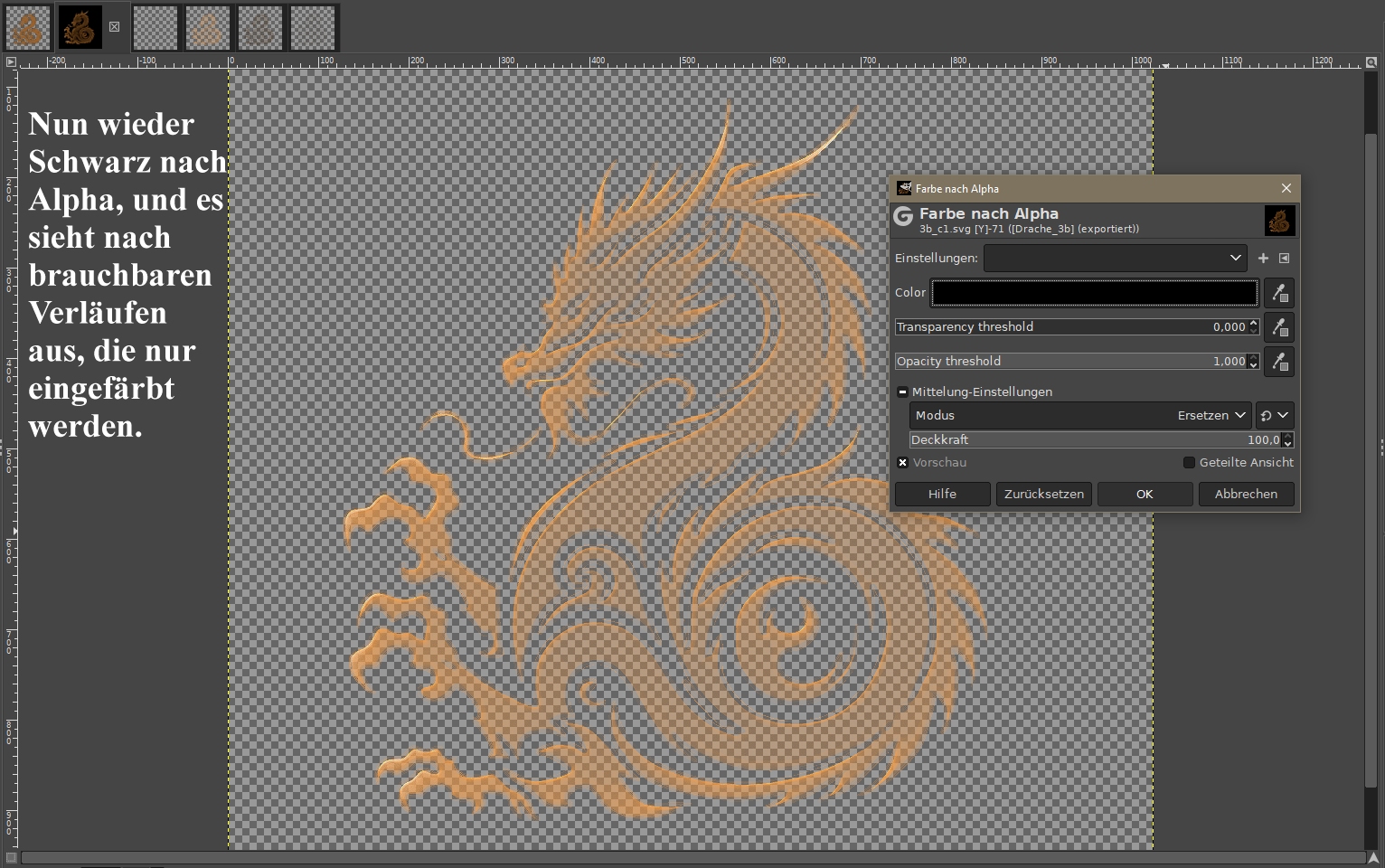Click the Zurücksetzen button
The image size is (1385, 868).
click(1044, 495)
